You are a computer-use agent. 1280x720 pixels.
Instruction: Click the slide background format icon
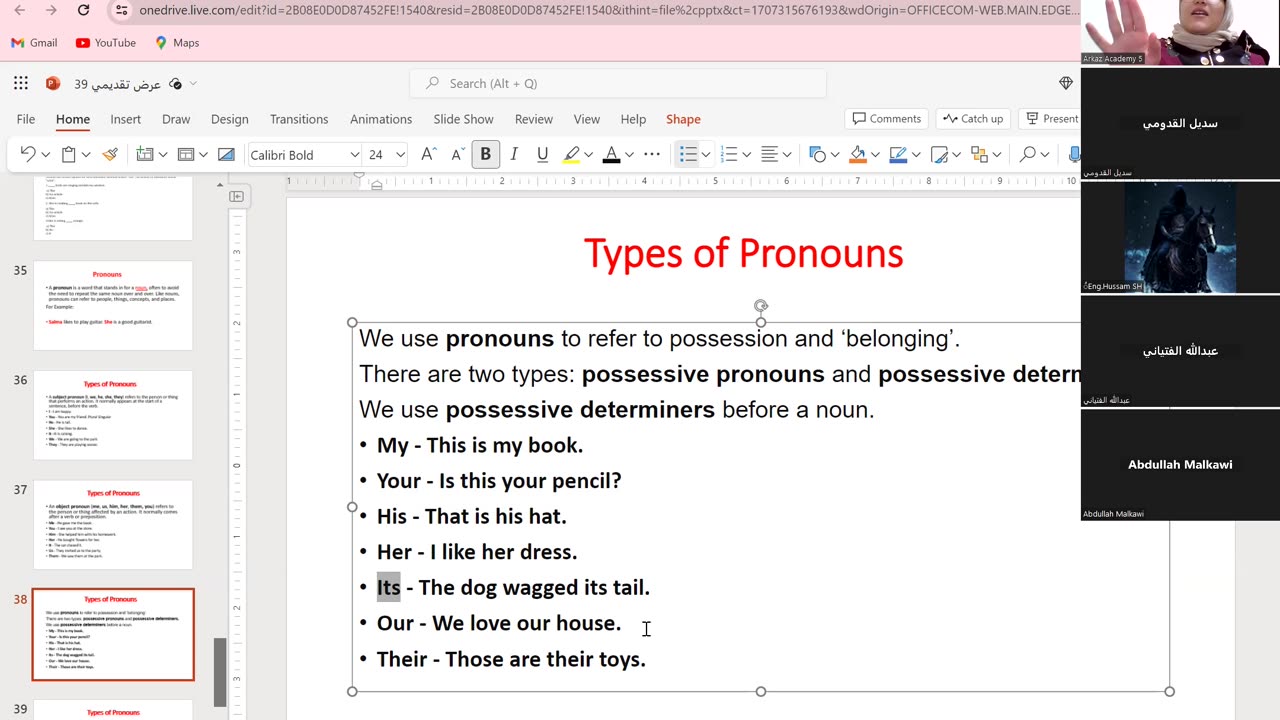point(226,155)
